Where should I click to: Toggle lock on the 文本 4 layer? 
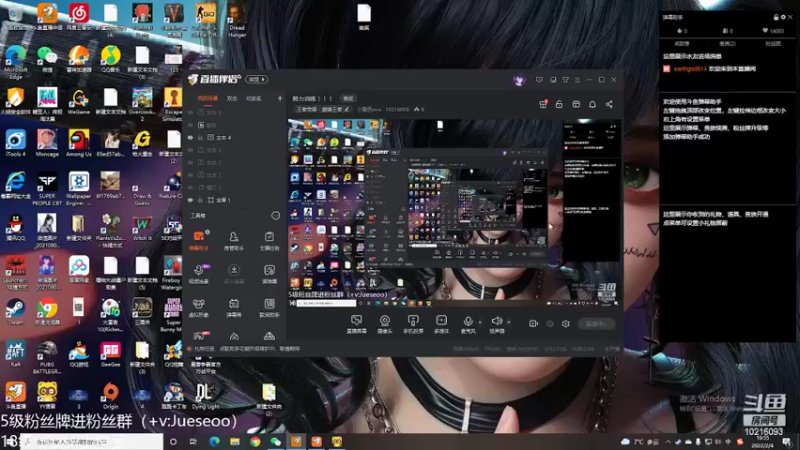tap(201, 138)
